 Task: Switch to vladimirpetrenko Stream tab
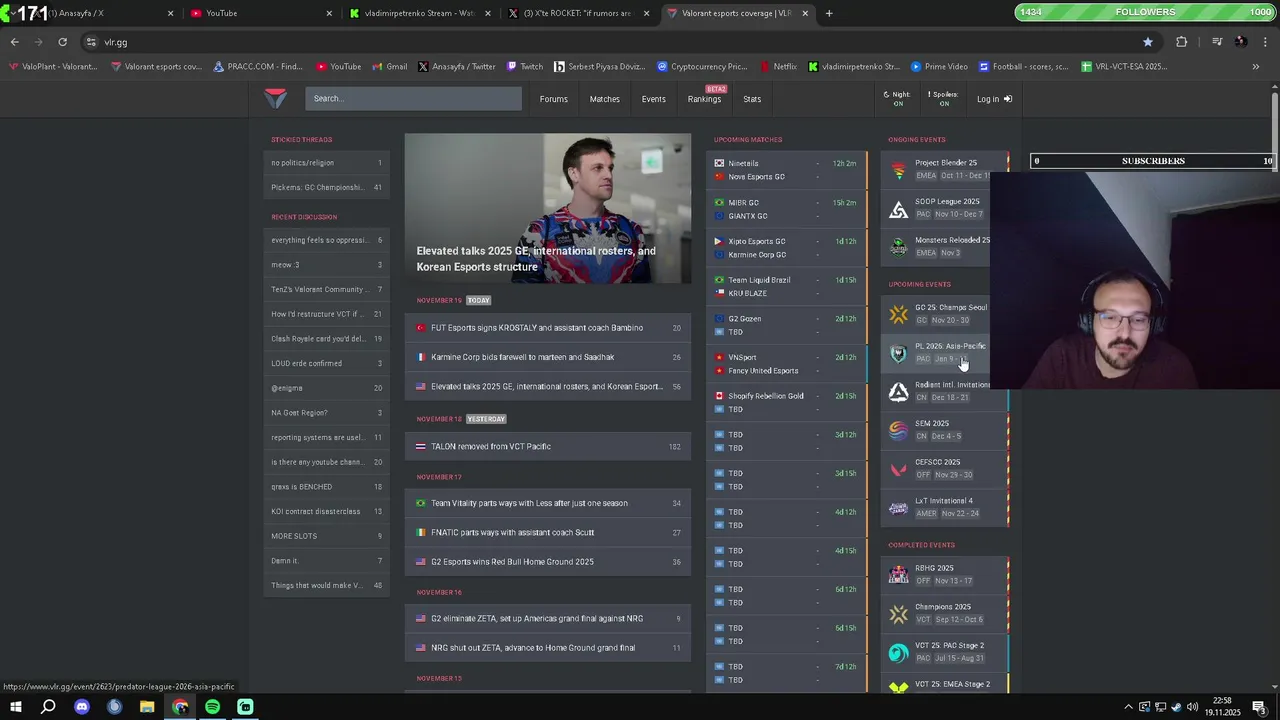click(418, 13)
